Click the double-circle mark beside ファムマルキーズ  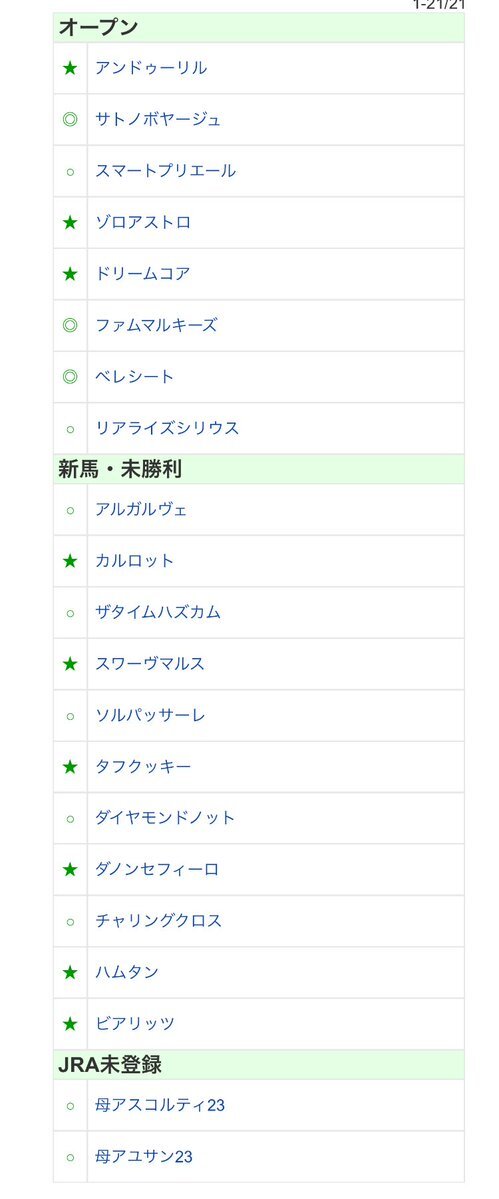70,325
